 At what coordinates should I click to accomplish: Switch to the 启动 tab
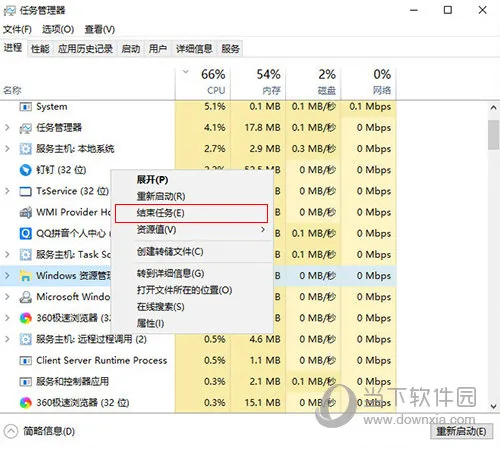click(x=131, y=49)
